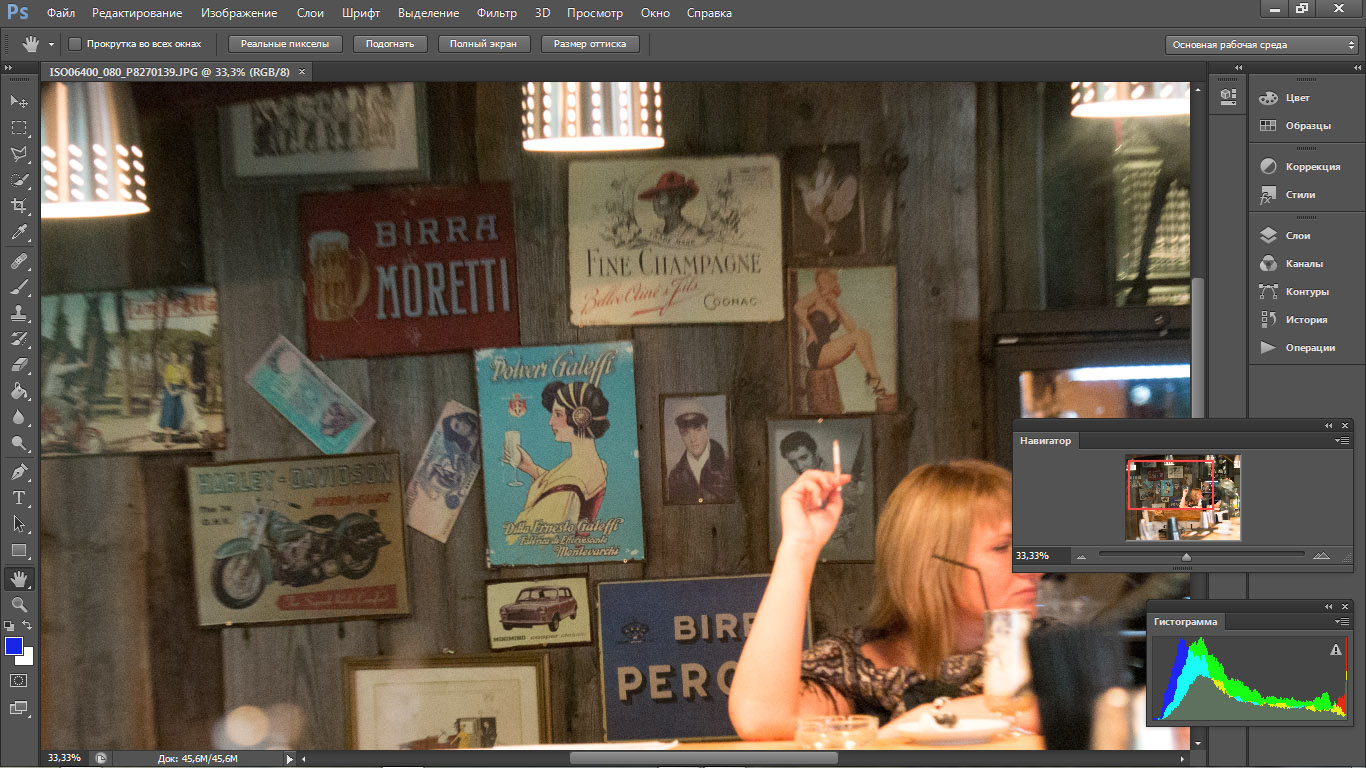This screenshot has height=768, width=1366.
Task: Open the Основная рабочая среда workspace dropdown
Action: coord(1261,45)
